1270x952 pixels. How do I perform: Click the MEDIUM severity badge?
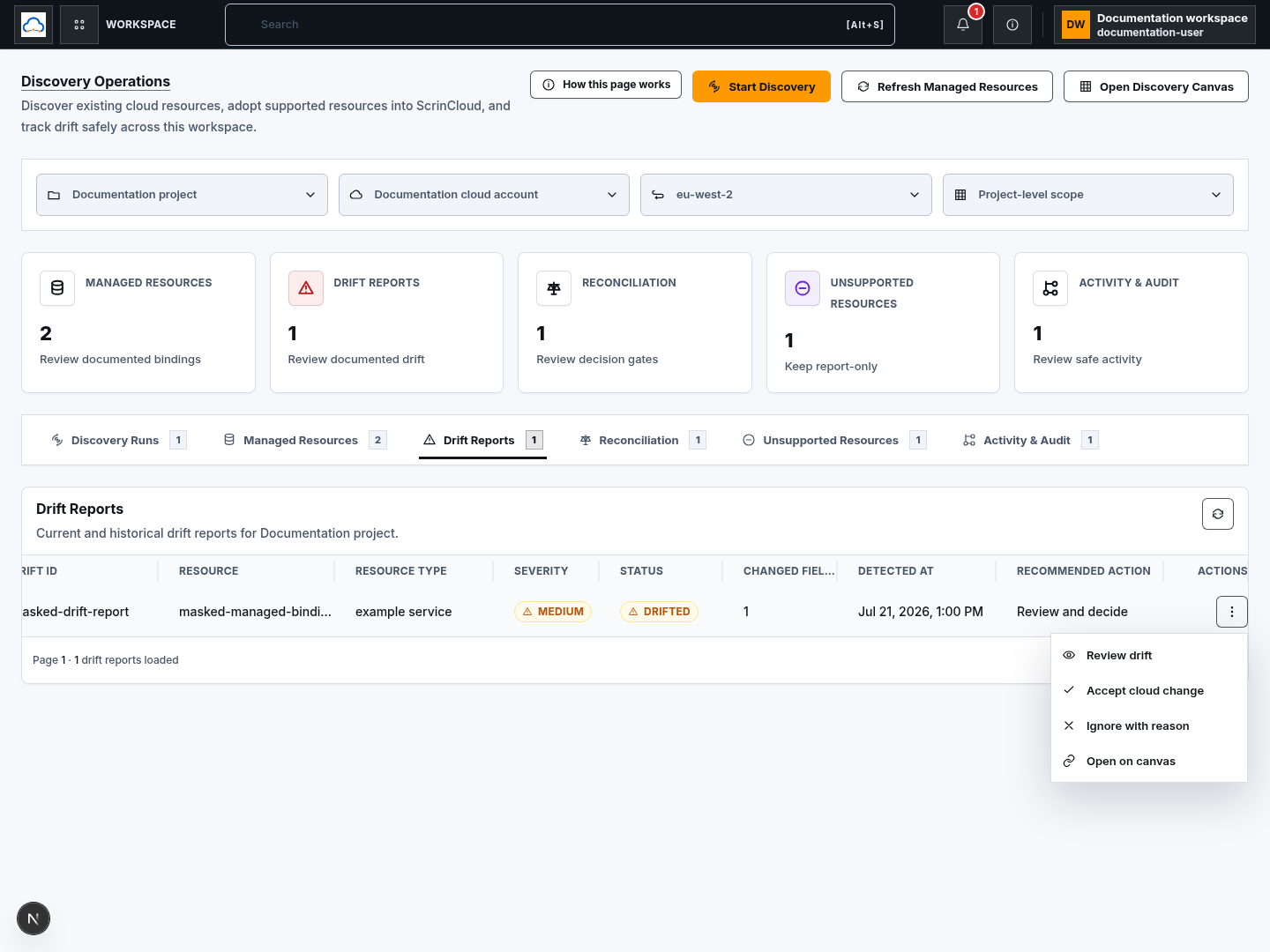(x=553, y=612)
